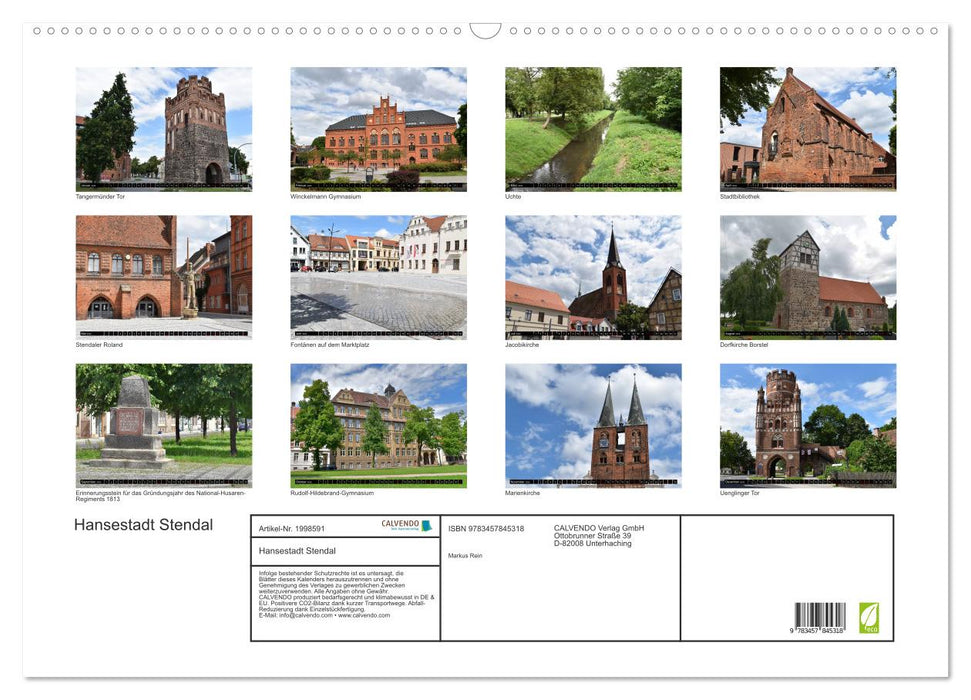Click the info@calvendo.com email link
The height and width of the screenshot is (700, 971).
click(x=303, y=614)
